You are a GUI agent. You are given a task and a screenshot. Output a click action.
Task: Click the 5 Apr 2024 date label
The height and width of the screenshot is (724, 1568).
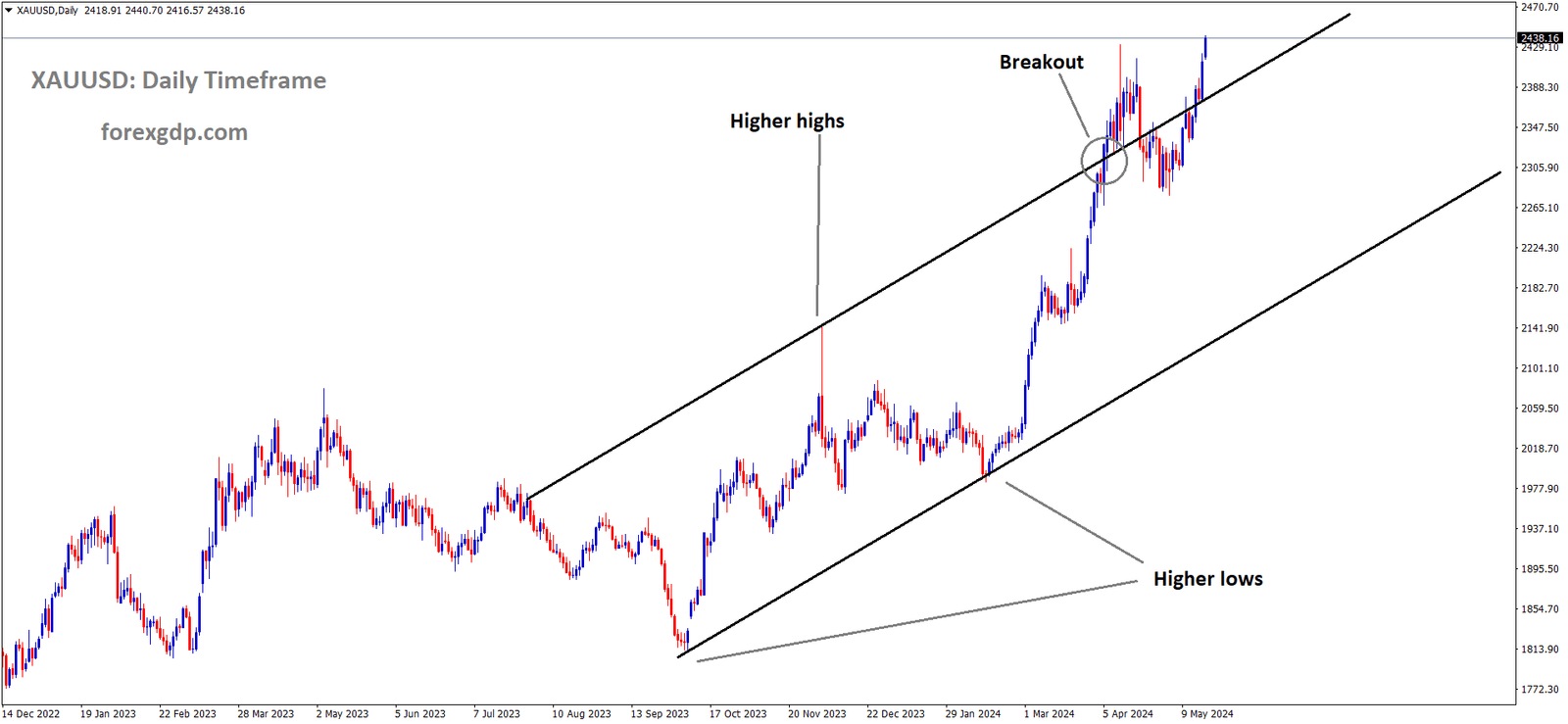[1128, 714]
